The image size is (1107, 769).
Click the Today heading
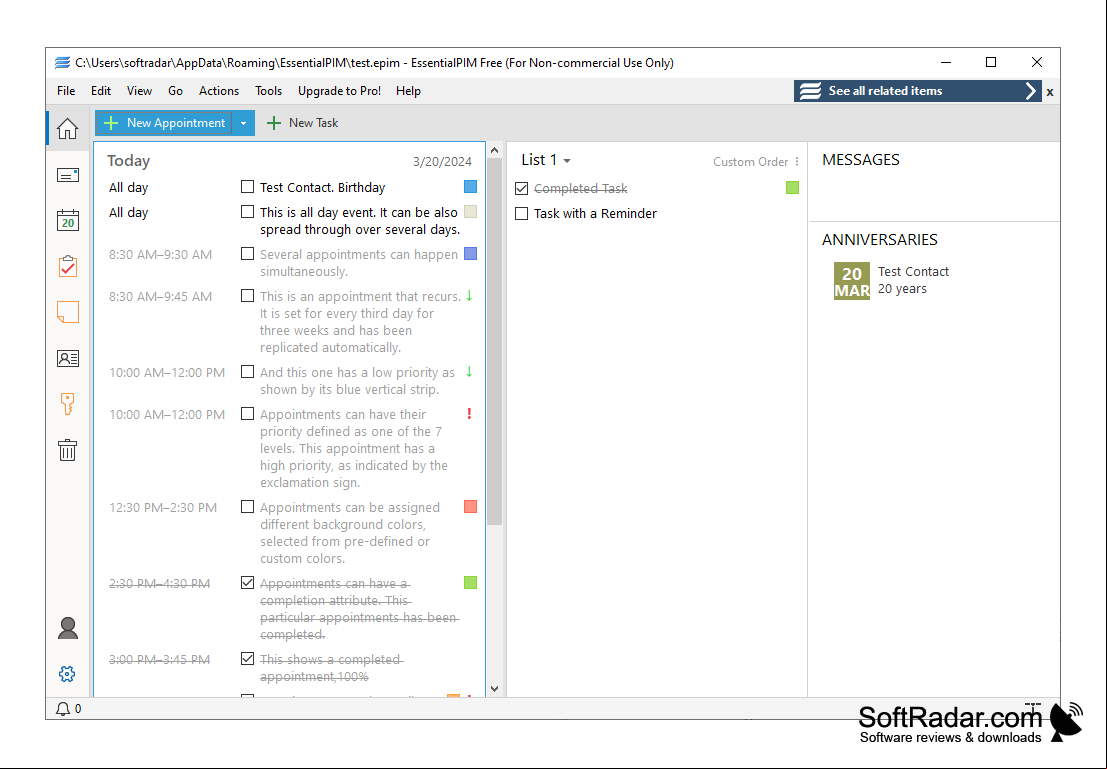click(x=128, y=161)
